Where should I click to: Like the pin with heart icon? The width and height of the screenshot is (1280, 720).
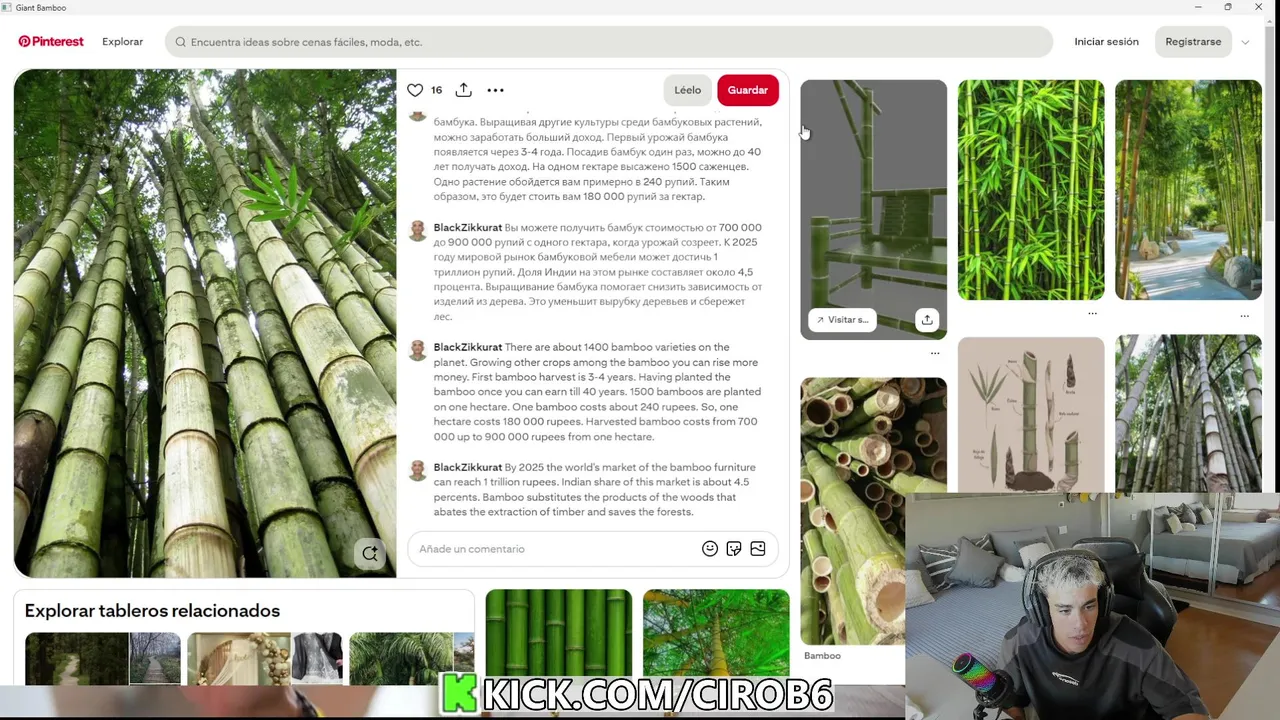[415, 90]
